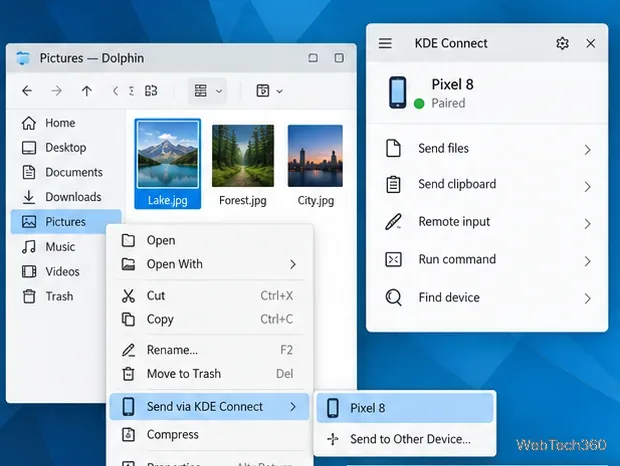Image resolution: width=620 pixels, height=466 pixels.
Task: Select the Forest.jpg thumbnail
Action: point(243,156)
